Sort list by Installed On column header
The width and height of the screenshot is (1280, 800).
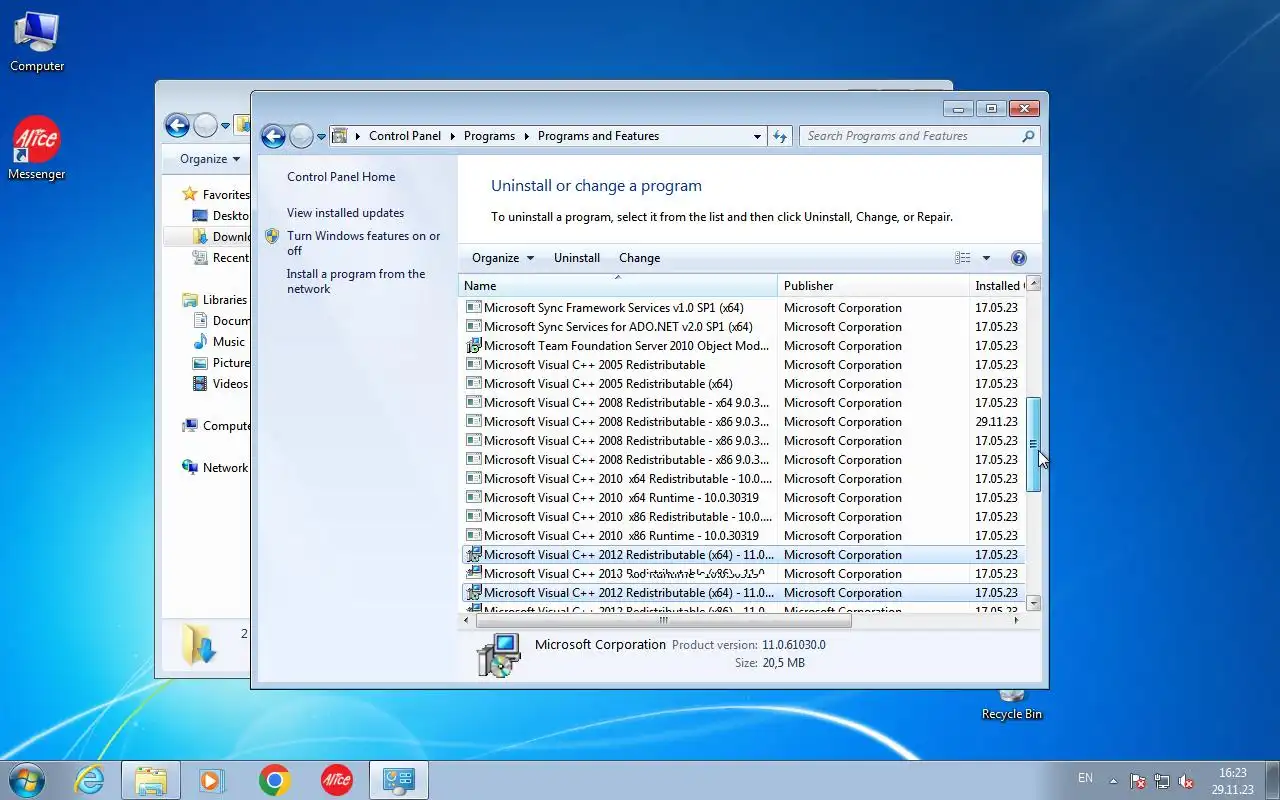coord(997,286)
